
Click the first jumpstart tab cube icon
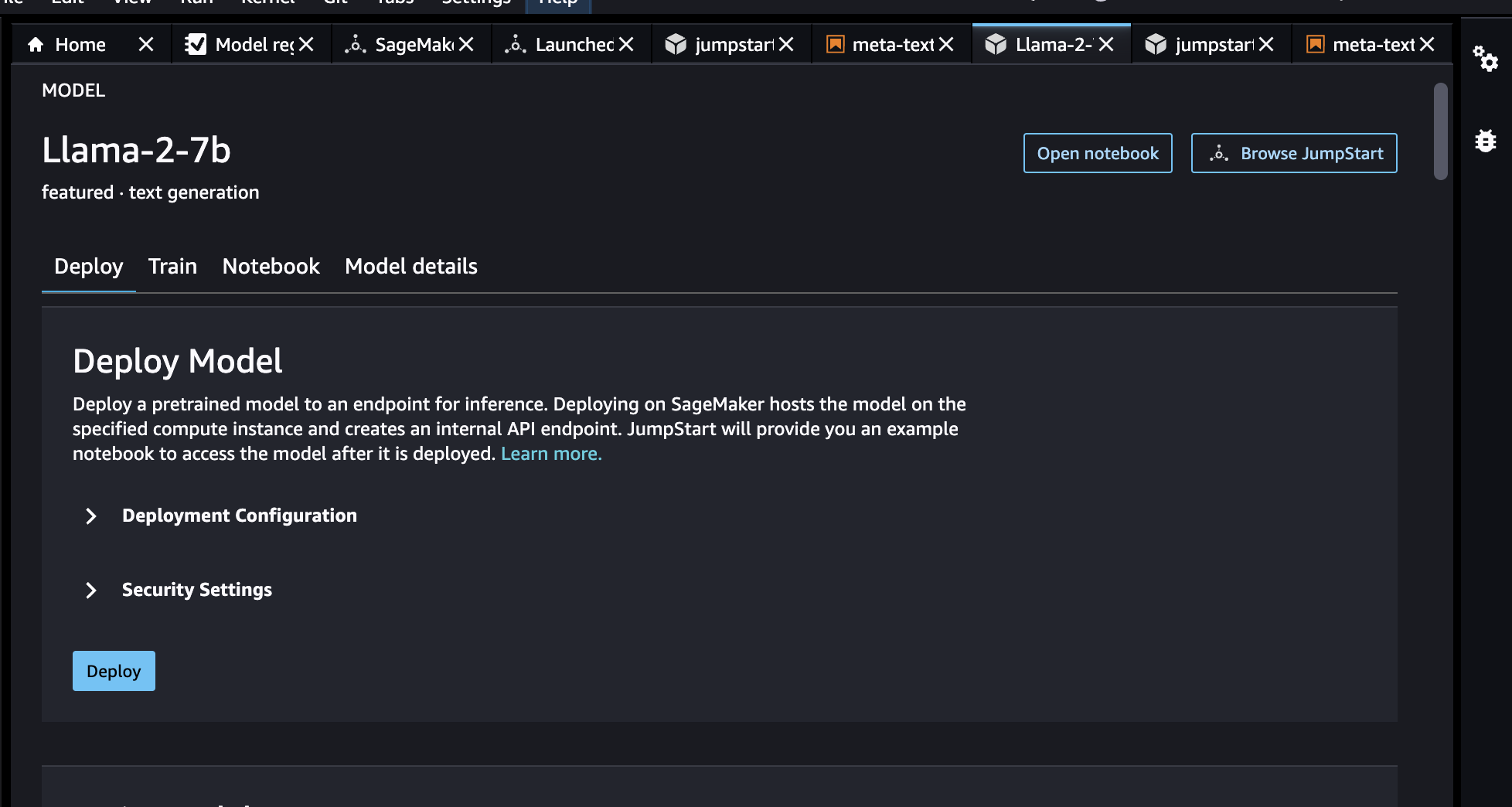(x=676, y=45)
